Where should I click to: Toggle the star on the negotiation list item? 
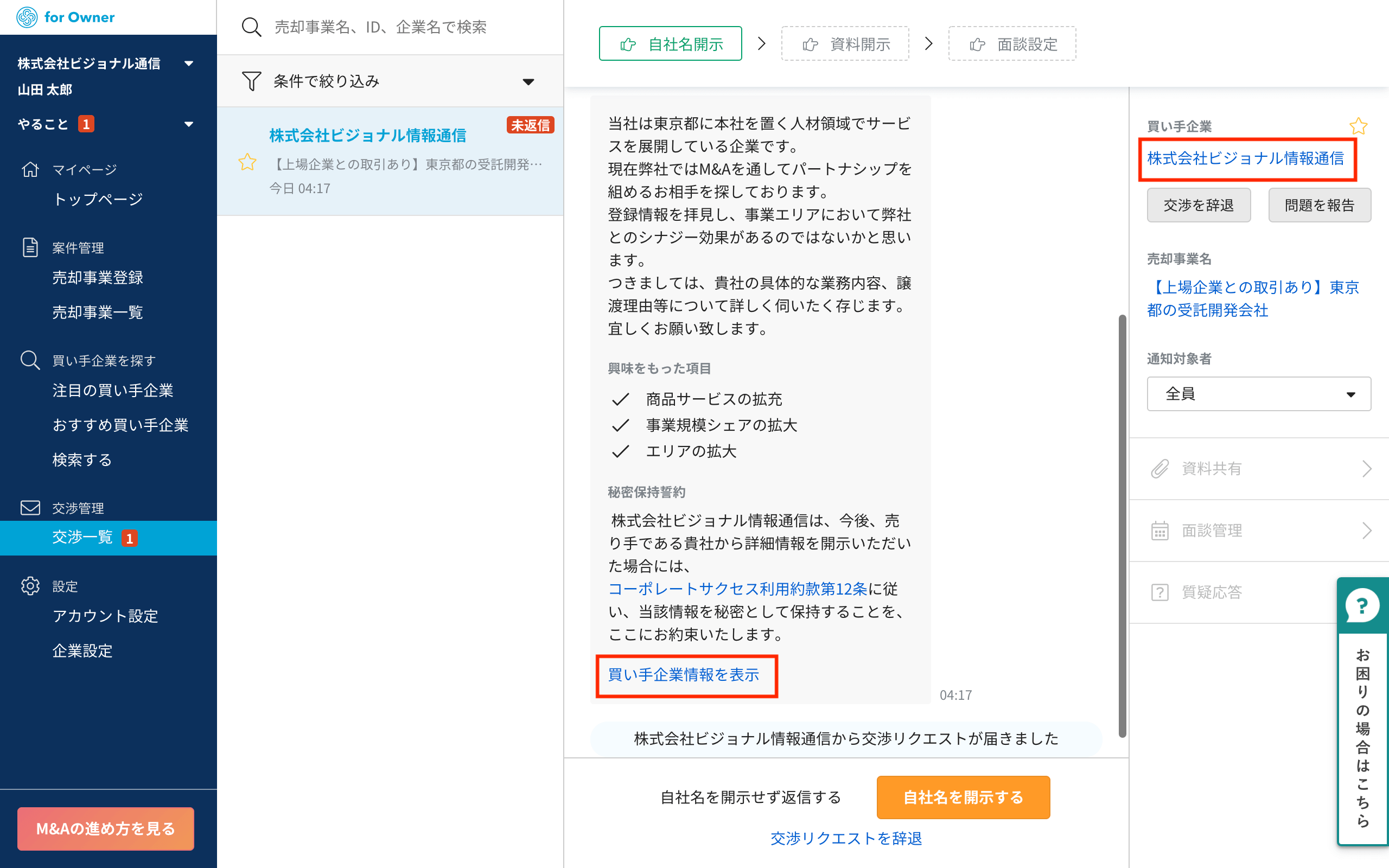pos(247,162)
